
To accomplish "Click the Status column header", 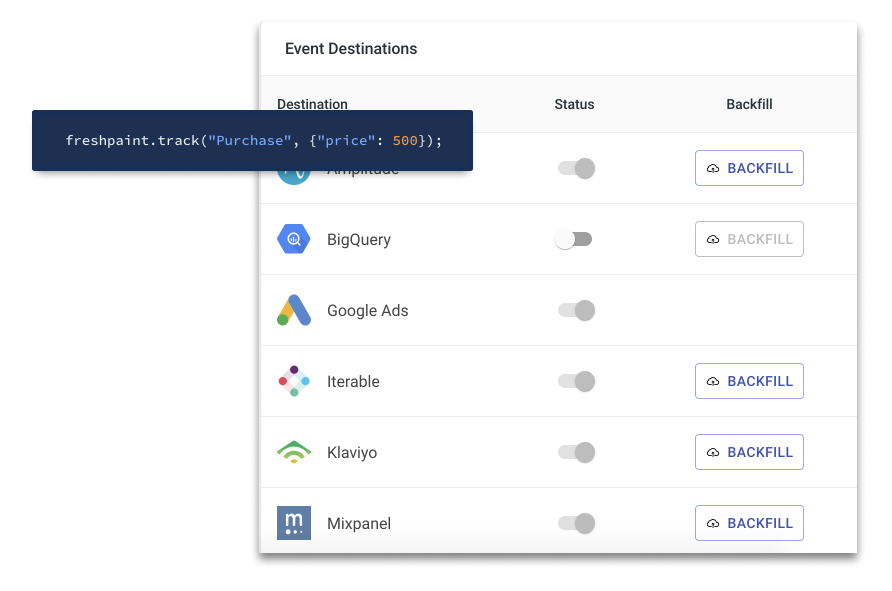I will click(x=574, y=104).
